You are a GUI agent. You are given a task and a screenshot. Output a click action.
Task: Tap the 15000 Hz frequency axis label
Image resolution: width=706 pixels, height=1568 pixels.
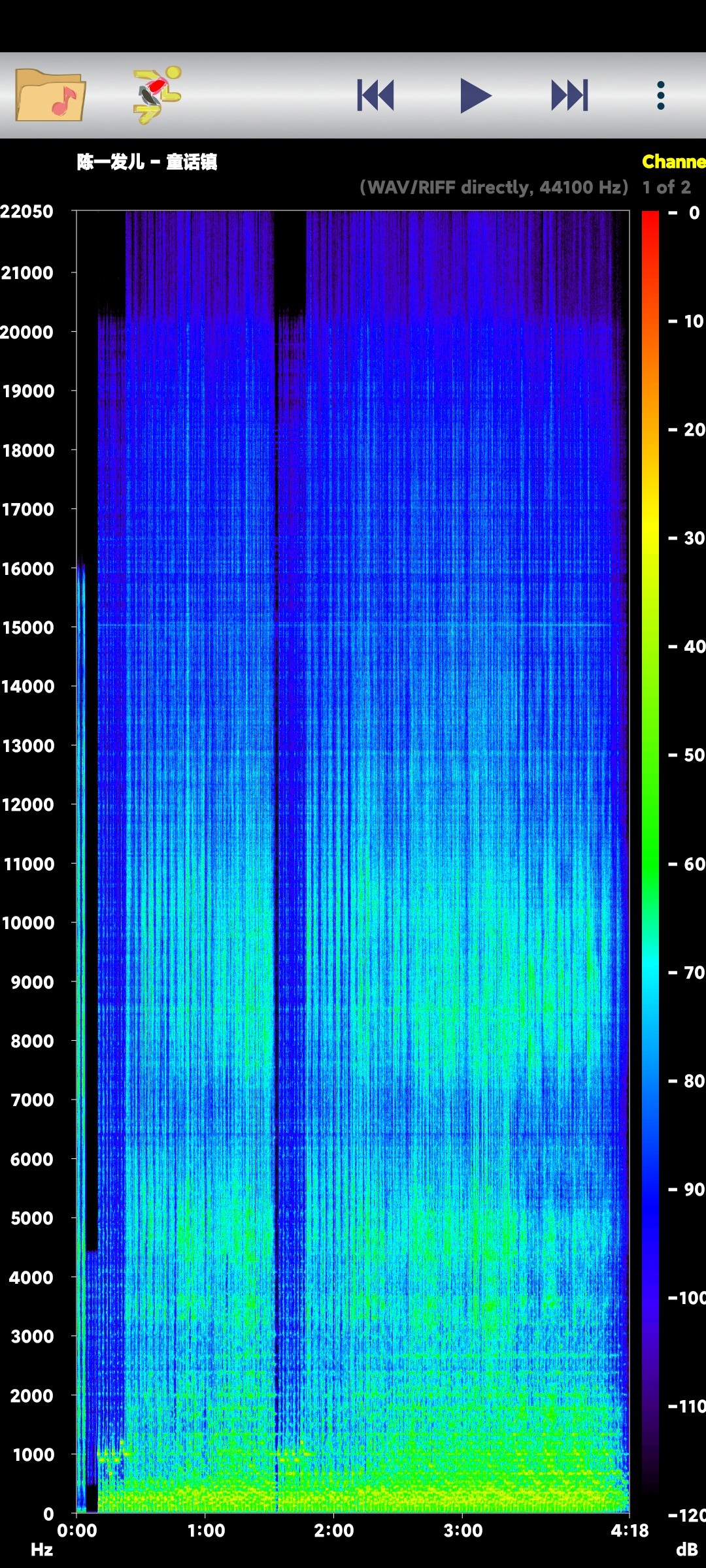[28, 627]
